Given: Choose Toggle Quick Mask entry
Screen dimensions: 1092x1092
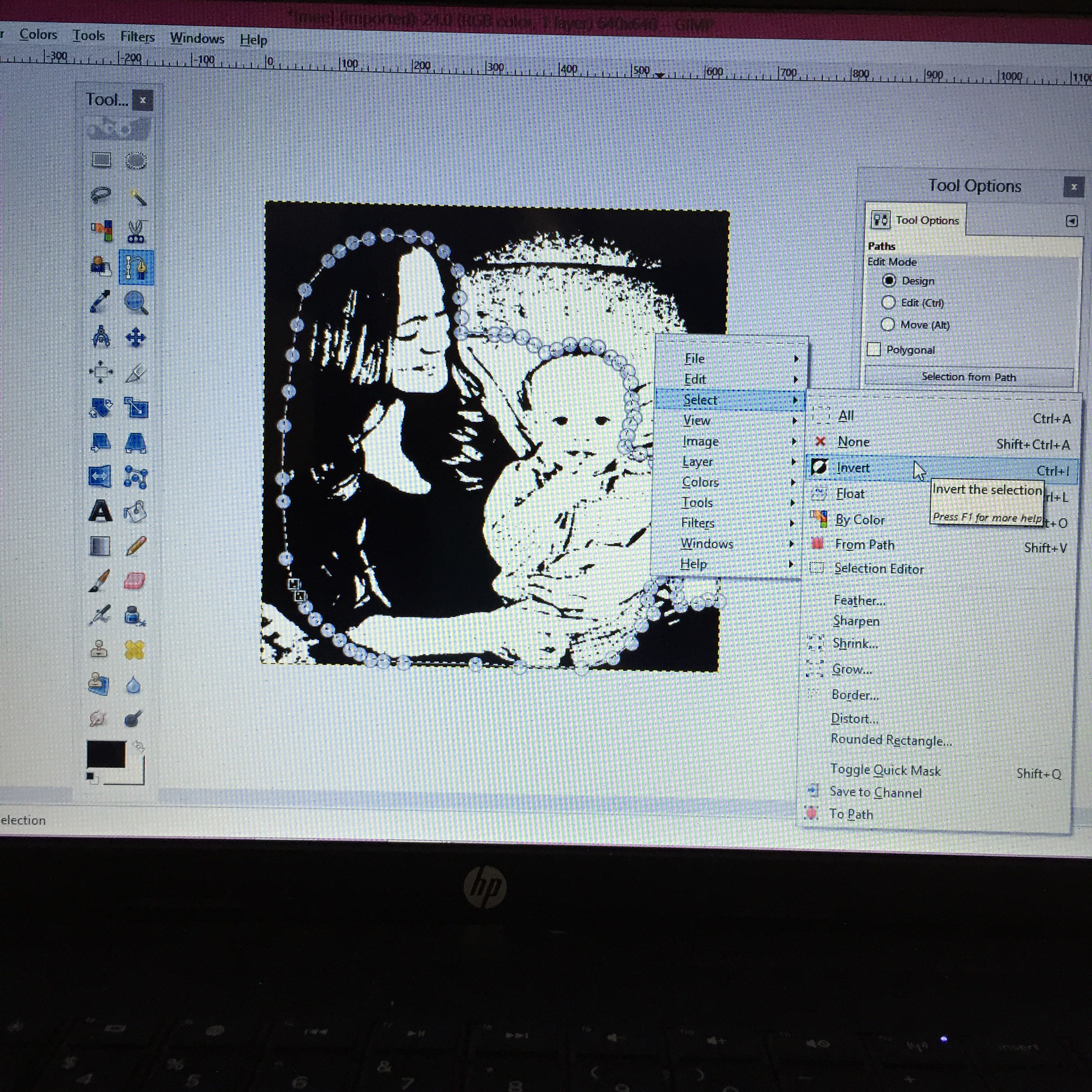Looking at the screenshot, I should (935, 771).
